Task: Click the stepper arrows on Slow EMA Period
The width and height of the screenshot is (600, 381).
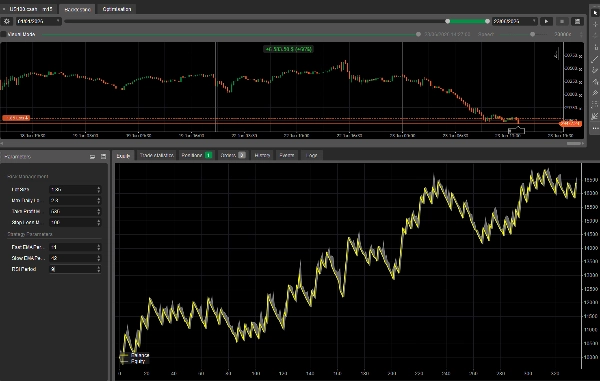Action: pos(99,258)
